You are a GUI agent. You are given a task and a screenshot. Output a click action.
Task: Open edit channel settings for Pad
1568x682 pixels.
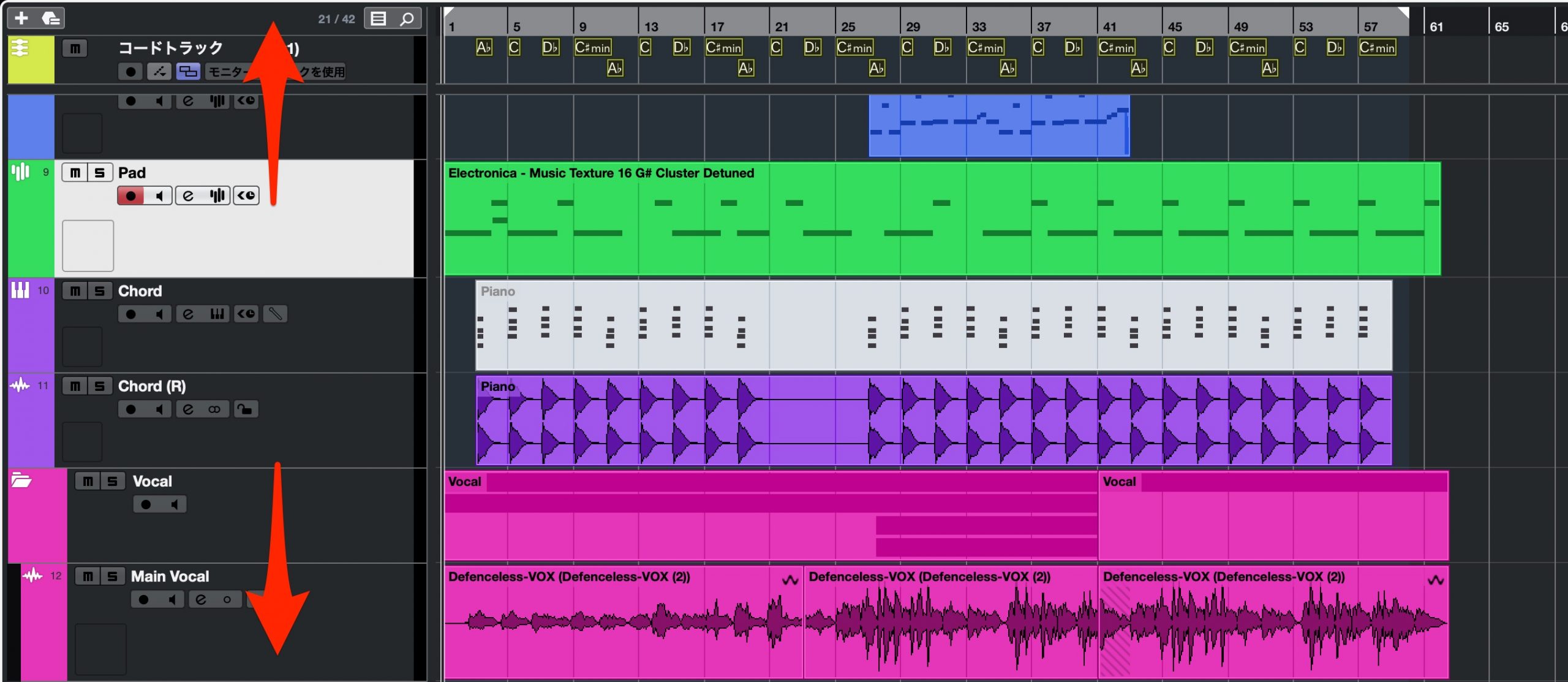[188, 196]
